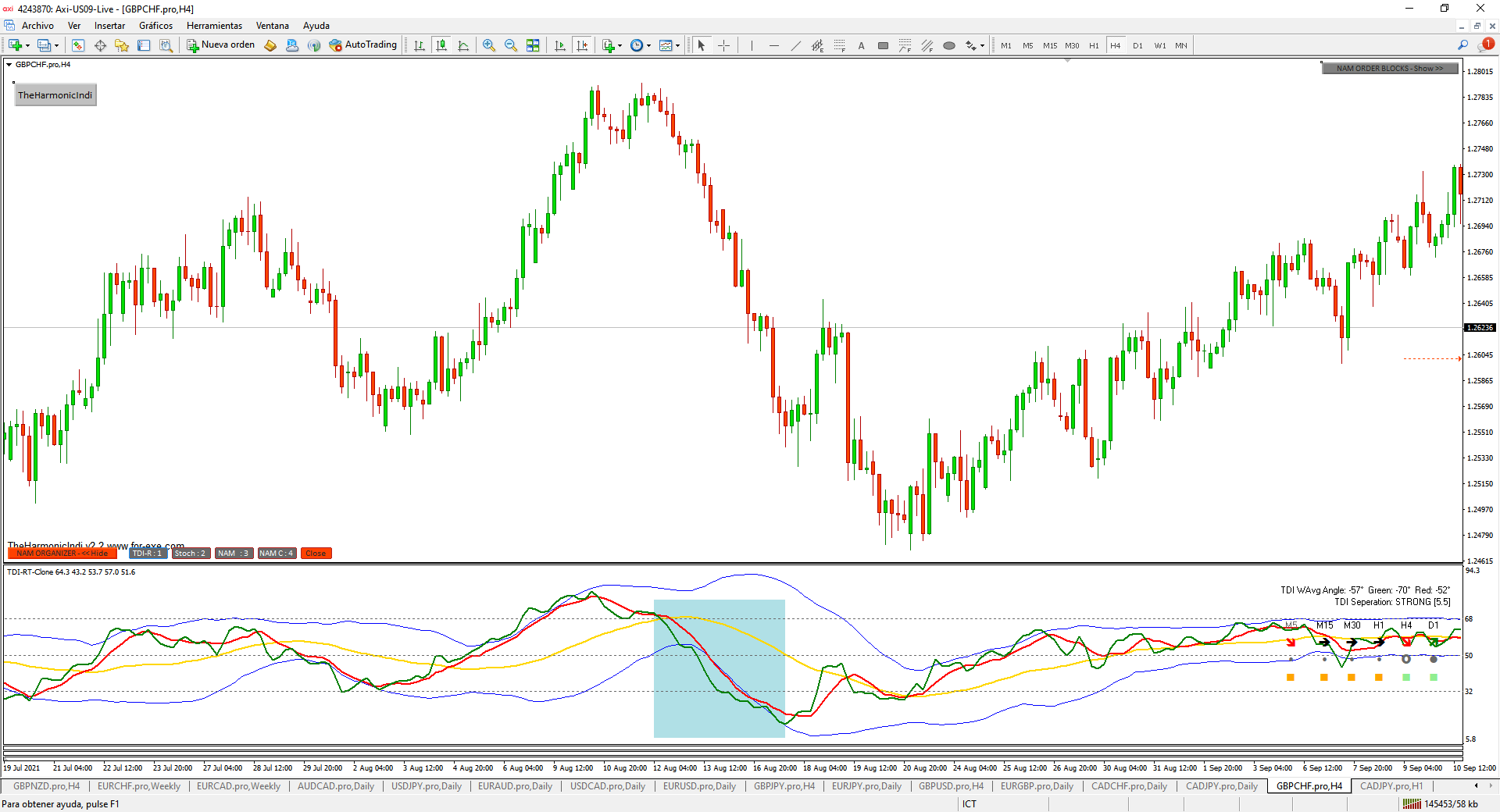Choose the text label tool

tap(861, 45)
